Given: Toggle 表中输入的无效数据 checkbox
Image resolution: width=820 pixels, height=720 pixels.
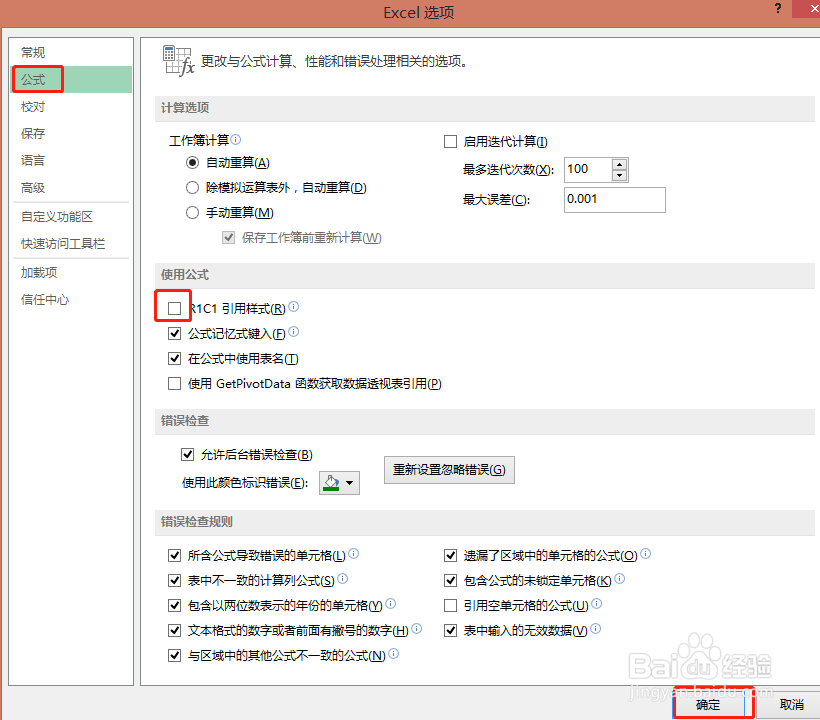Looking at the screenshot, I should 450,631.
